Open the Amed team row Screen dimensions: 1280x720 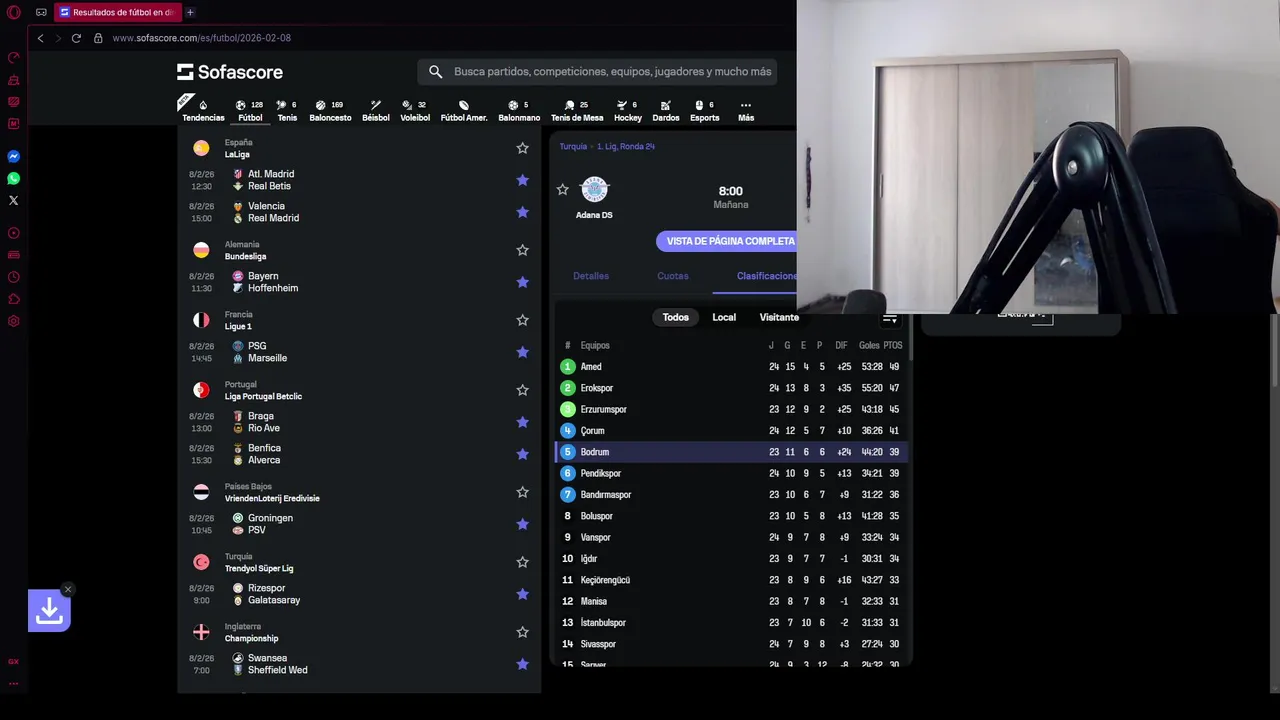coord(731,367)
